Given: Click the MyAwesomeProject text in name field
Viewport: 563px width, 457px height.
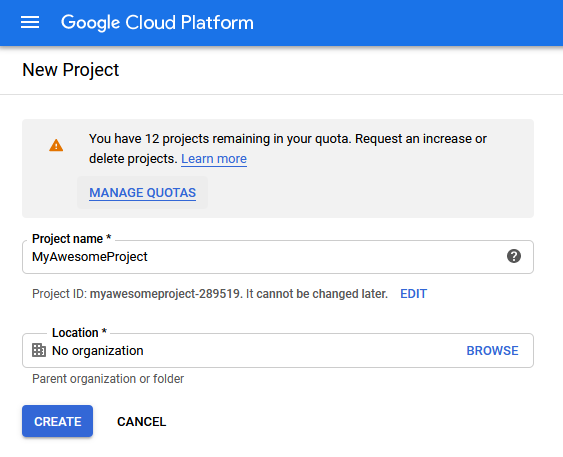Looking at the screenshot, I should [x=90, y=257].
